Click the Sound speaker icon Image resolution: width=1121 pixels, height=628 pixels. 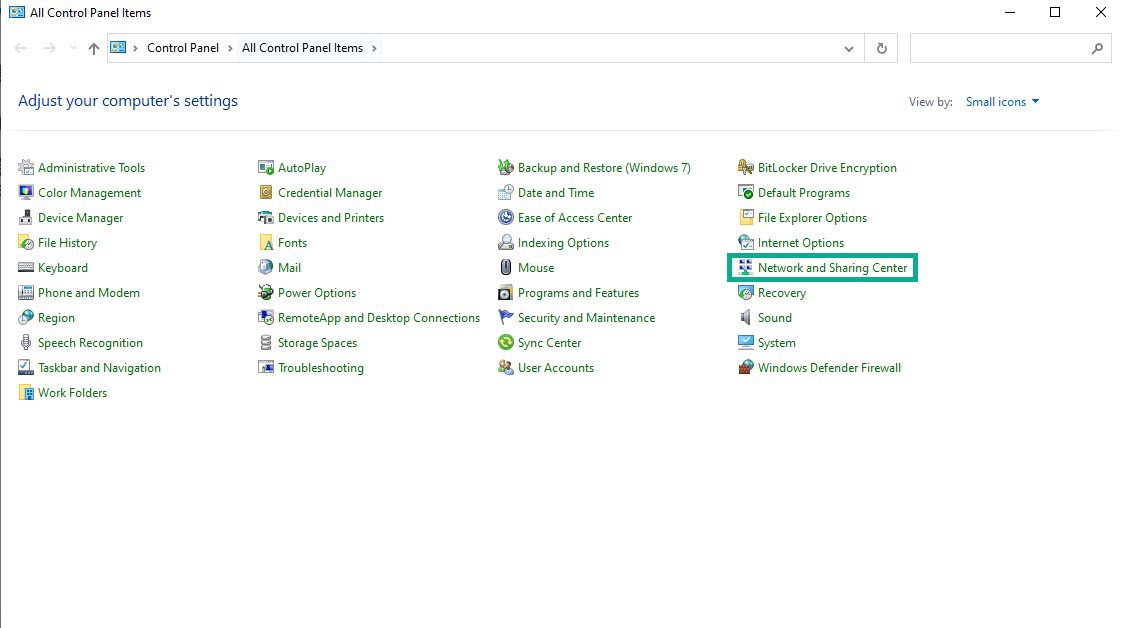[746, 318]
